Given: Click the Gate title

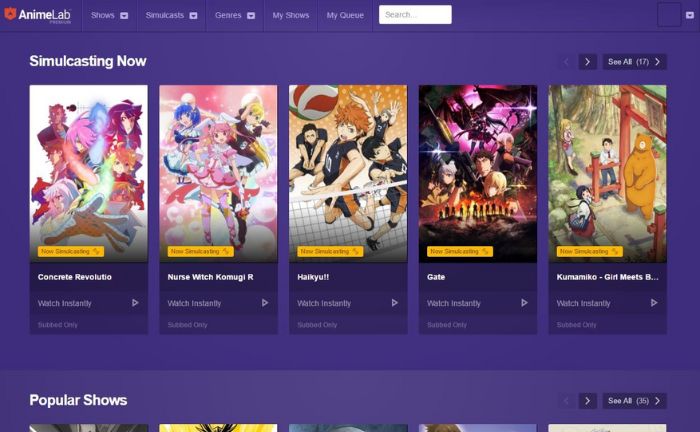Looking at the screenshot, I should click(436, 277).
